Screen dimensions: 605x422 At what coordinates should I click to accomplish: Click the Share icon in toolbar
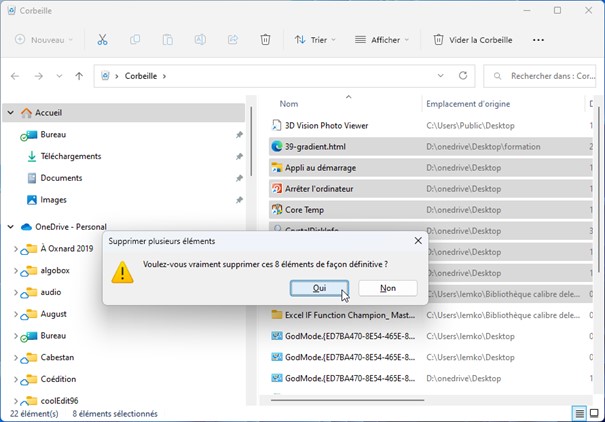click(x=233, y=40)
